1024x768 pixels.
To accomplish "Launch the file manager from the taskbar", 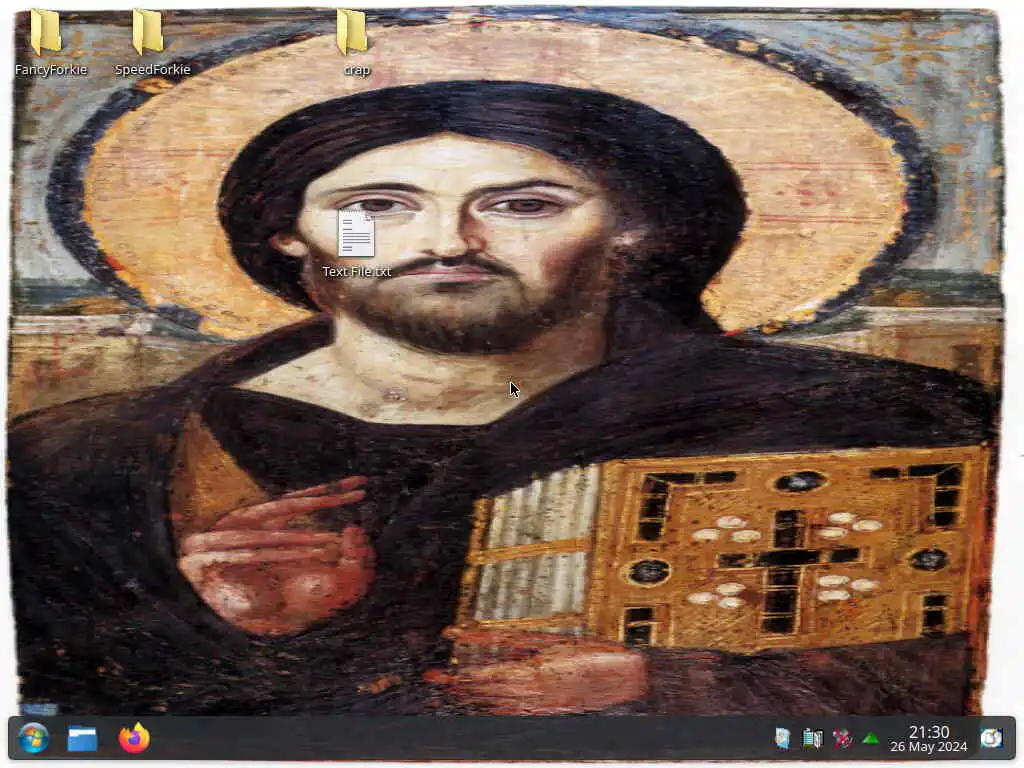I will [x=83, y=739].
